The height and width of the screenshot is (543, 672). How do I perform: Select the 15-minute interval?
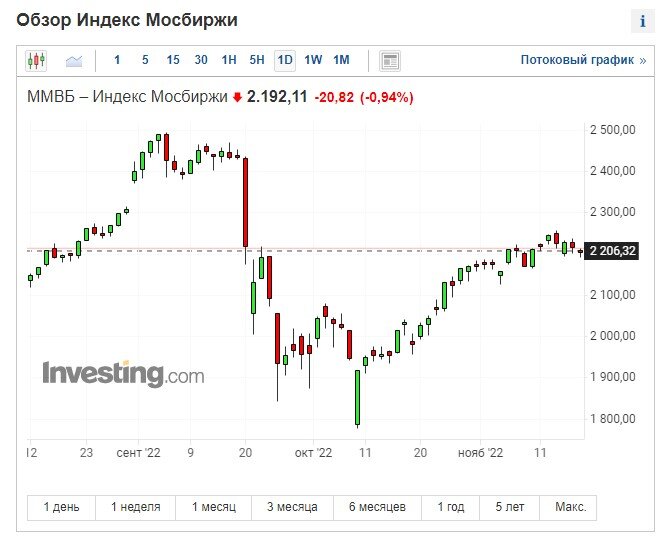[x=173, y=60]
